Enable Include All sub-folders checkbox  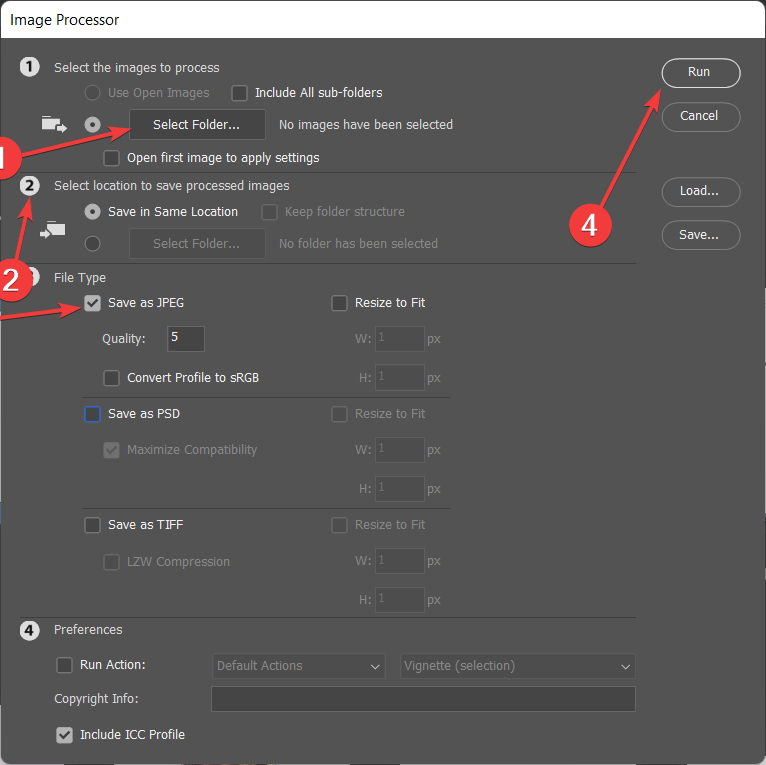(240, 93)
